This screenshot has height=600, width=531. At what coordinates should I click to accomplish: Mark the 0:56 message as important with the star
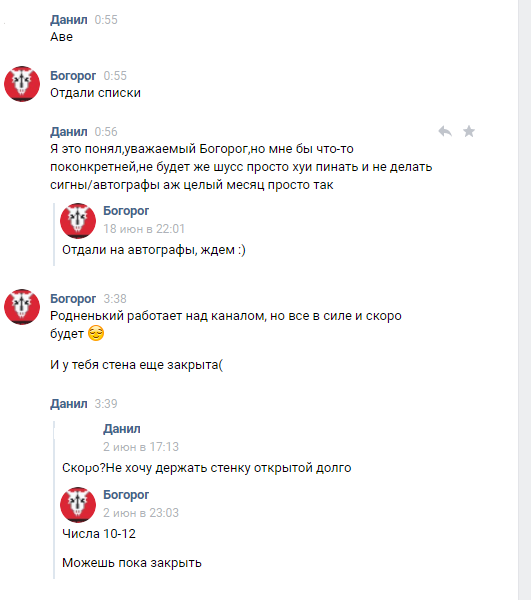469,131
